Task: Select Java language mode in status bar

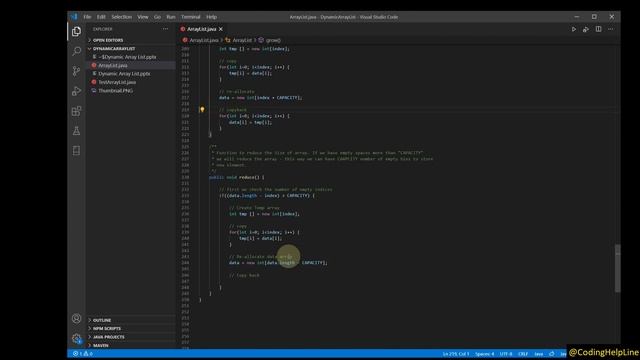Action: tap(539, 354)
